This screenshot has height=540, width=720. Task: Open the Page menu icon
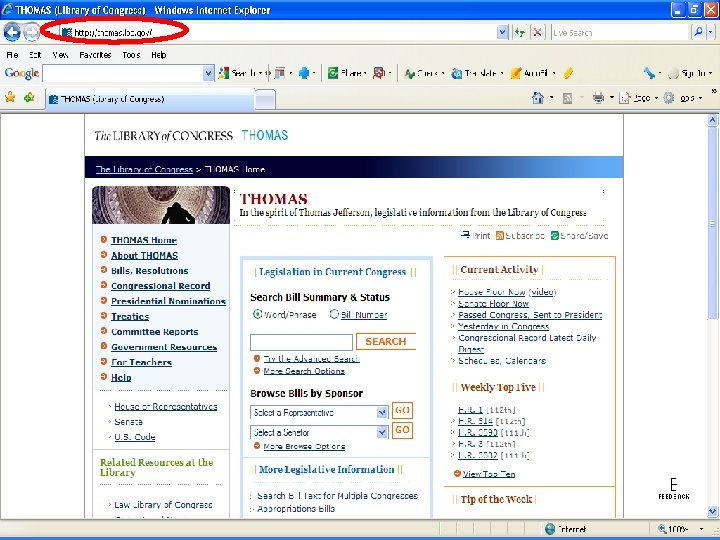pyautogui.click(x=624, y=98)
